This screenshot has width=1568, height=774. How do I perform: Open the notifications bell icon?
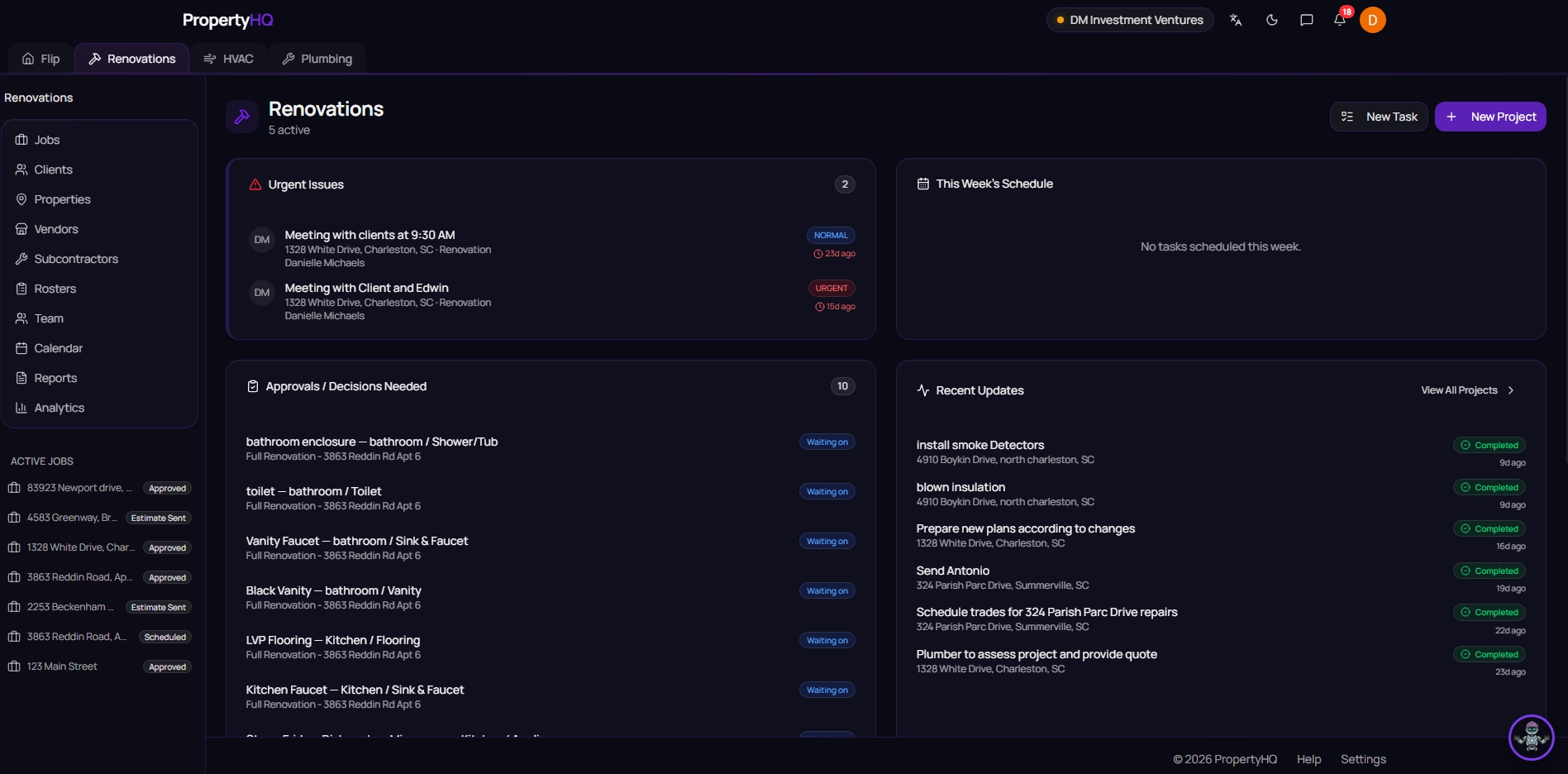1339,20
